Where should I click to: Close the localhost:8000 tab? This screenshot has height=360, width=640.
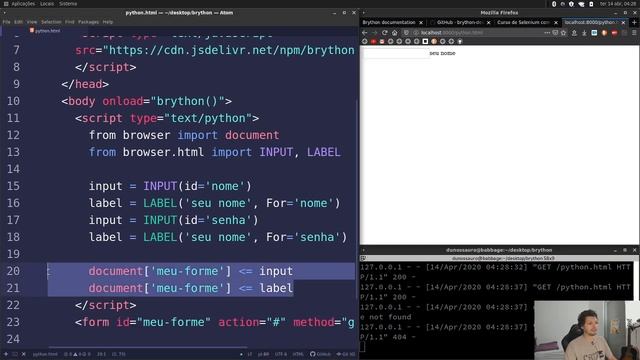(x=623, y=23)
